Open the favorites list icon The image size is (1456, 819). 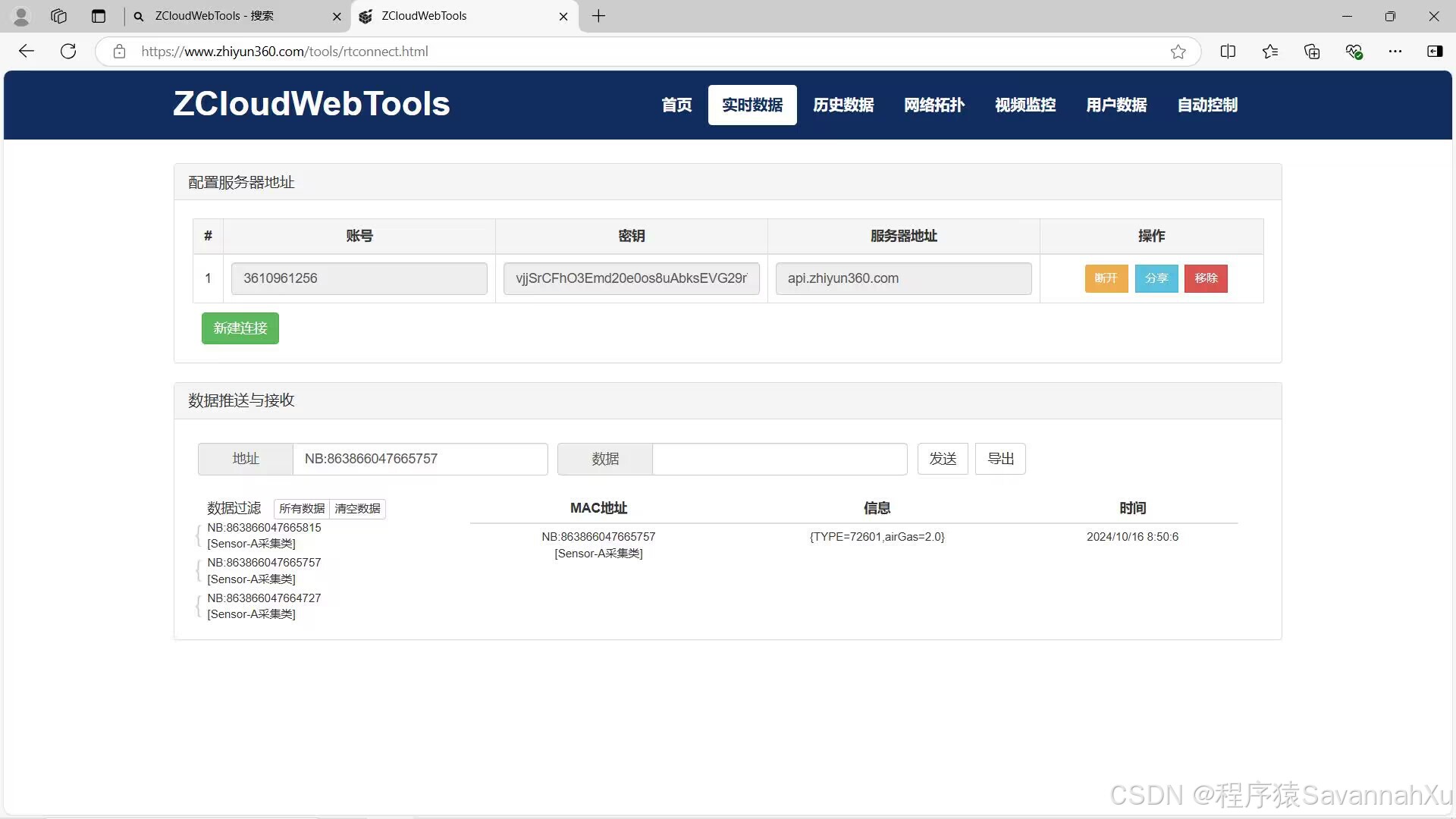tap(1270, 52)
